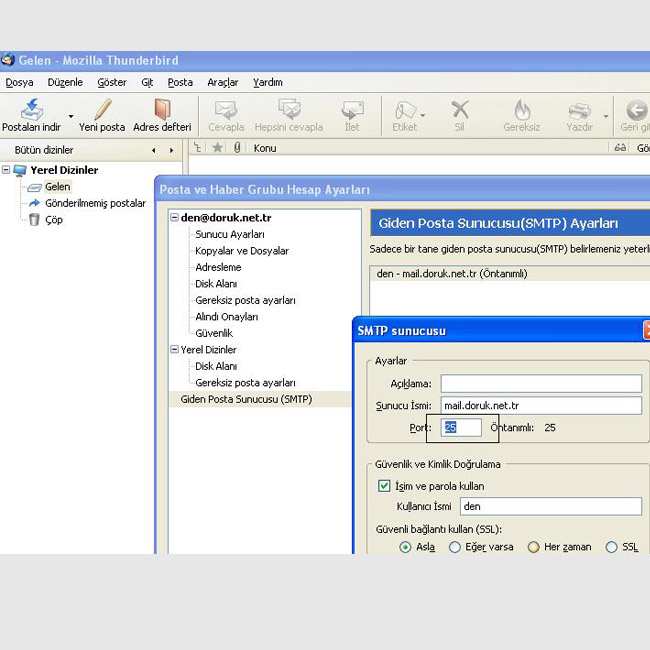Open the Yazdır dropdown arrow
This screenshot has width=650, height=650.
click(x=606, y=116)
